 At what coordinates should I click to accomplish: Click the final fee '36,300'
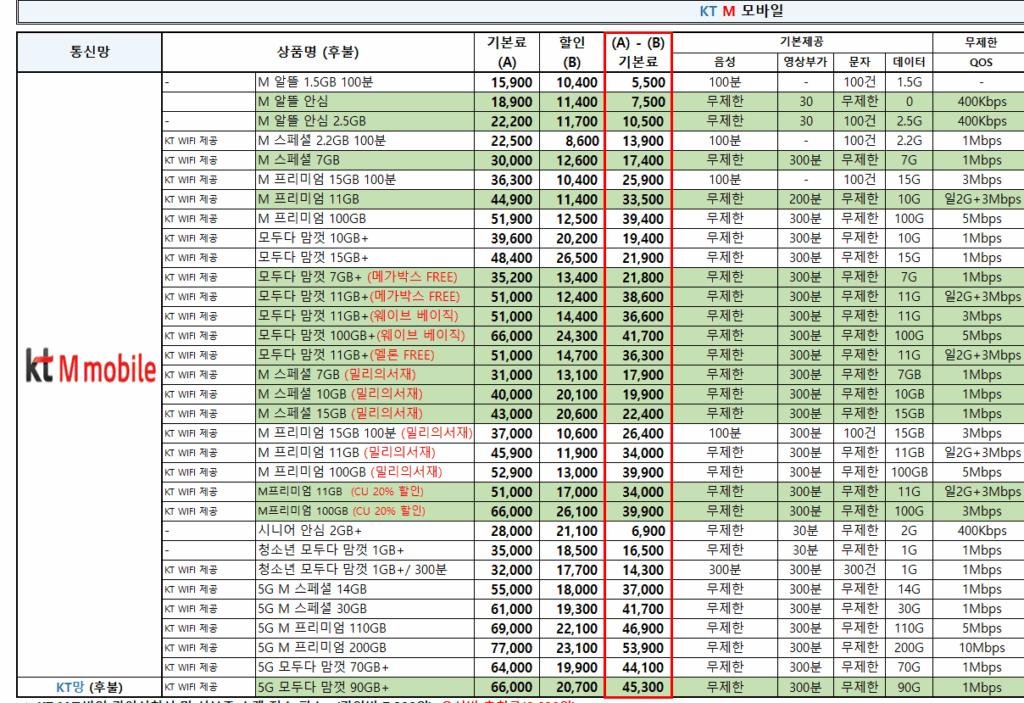644,355
